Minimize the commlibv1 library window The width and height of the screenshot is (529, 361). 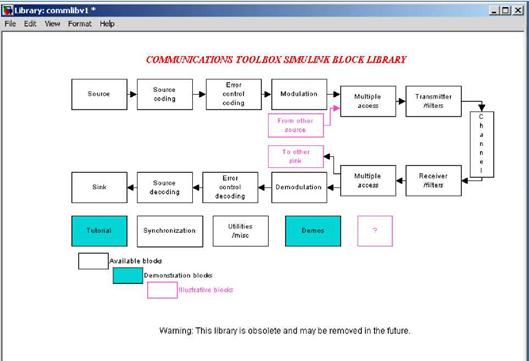click(494, 10)
